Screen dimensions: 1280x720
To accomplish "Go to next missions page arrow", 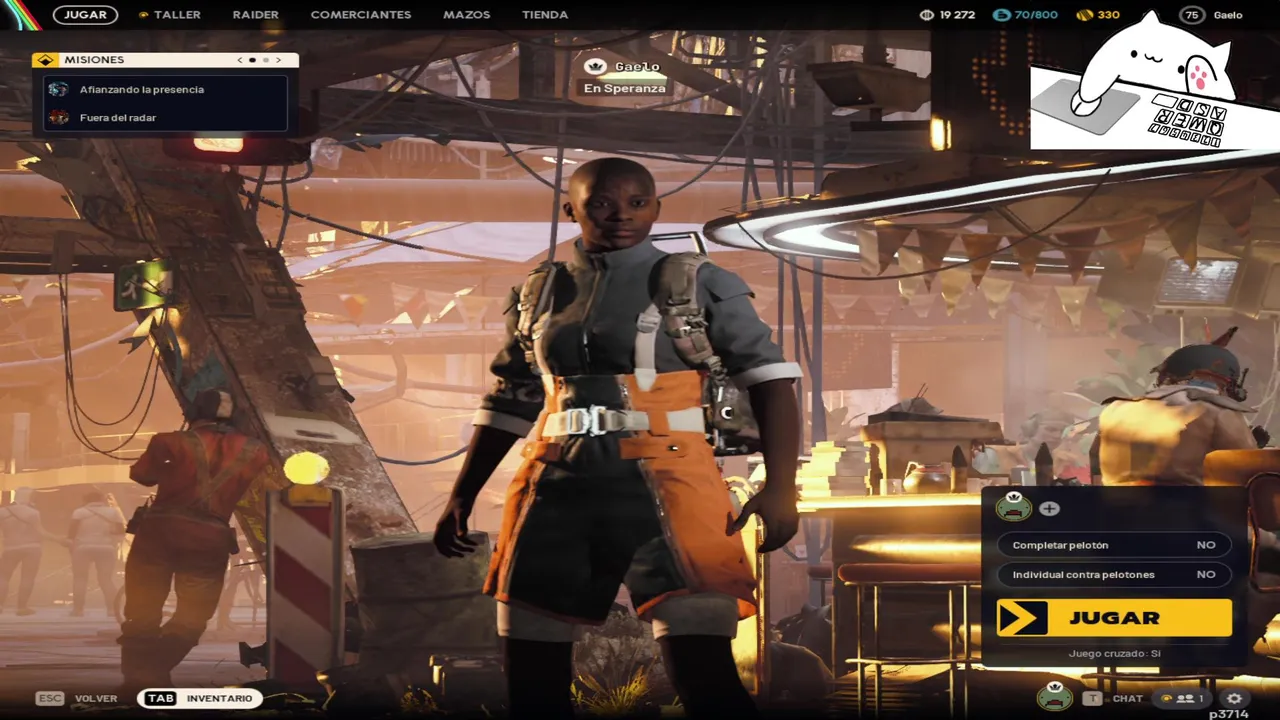I will [279, 60].
